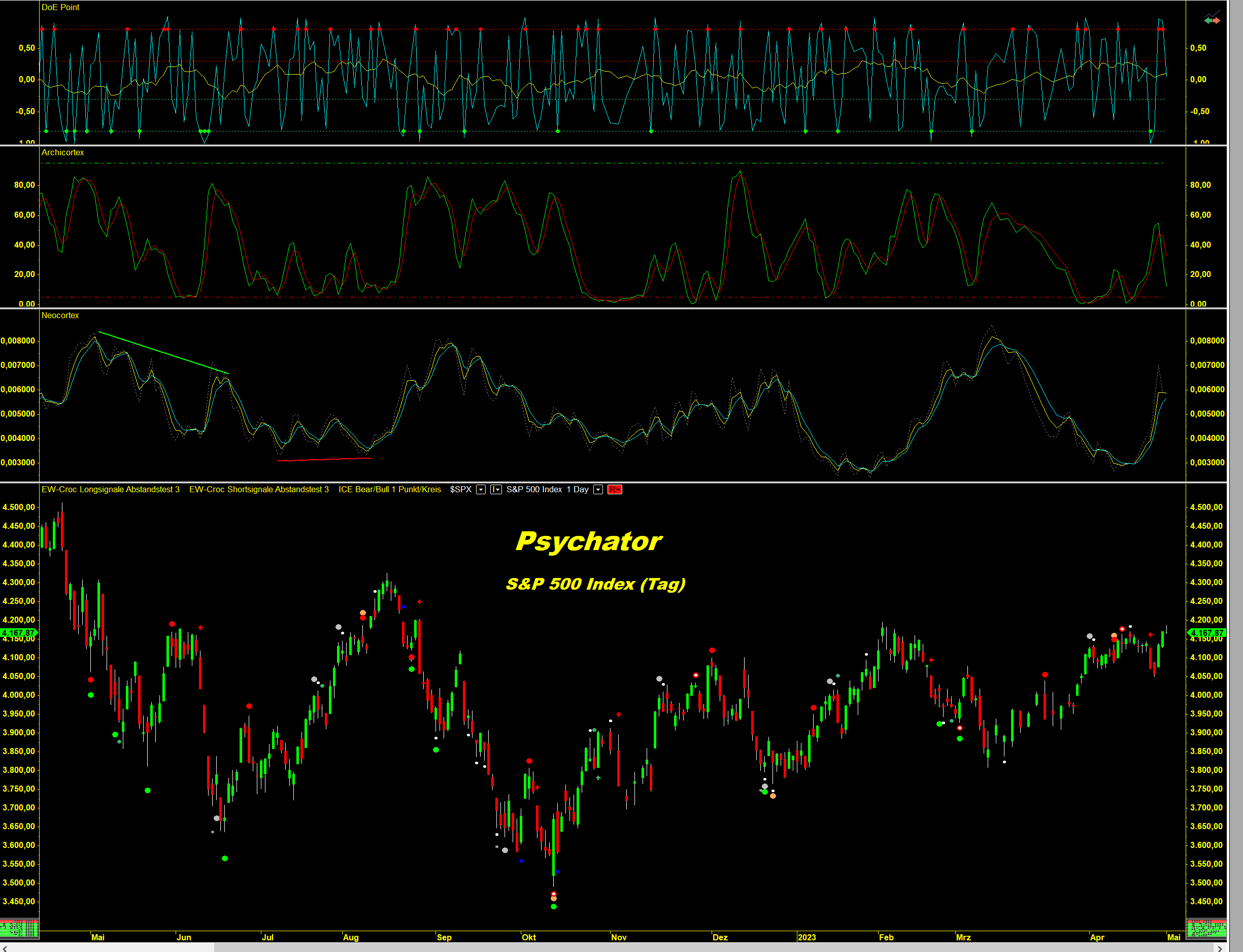Click the horizontal scrollbar right arrow

pyautogui.click(x=1220, y=948)
